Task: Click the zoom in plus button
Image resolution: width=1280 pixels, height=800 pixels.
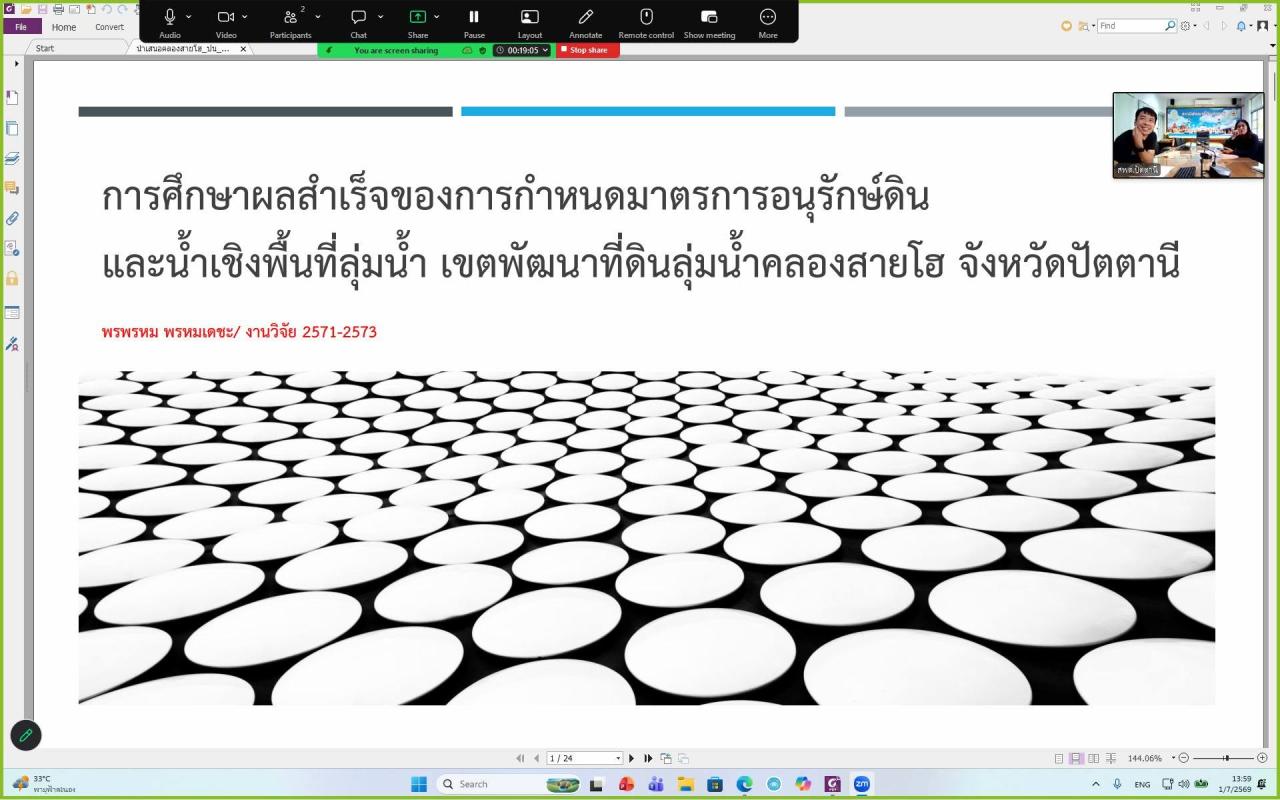Action: [x=1262, y=758]
